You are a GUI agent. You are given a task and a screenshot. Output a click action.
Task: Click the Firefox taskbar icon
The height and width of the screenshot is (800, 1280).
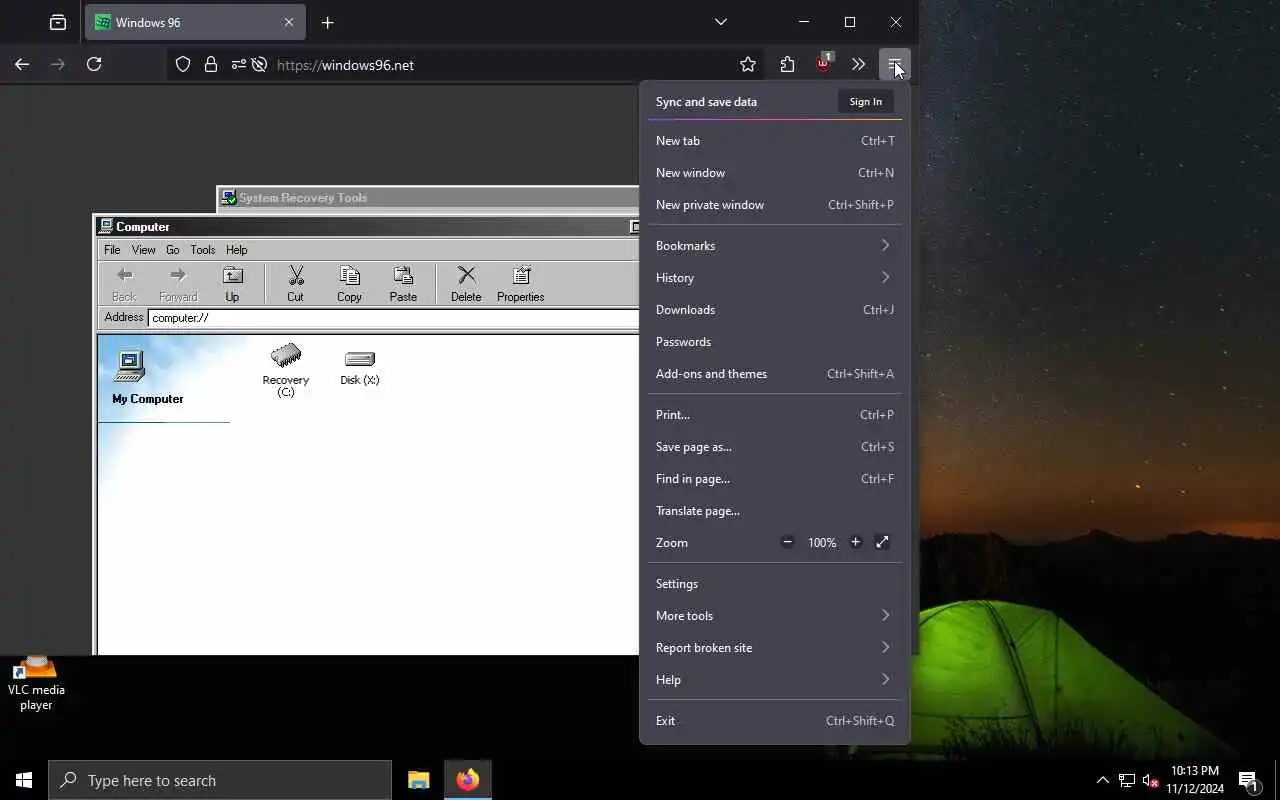click(x=467, y=780)
